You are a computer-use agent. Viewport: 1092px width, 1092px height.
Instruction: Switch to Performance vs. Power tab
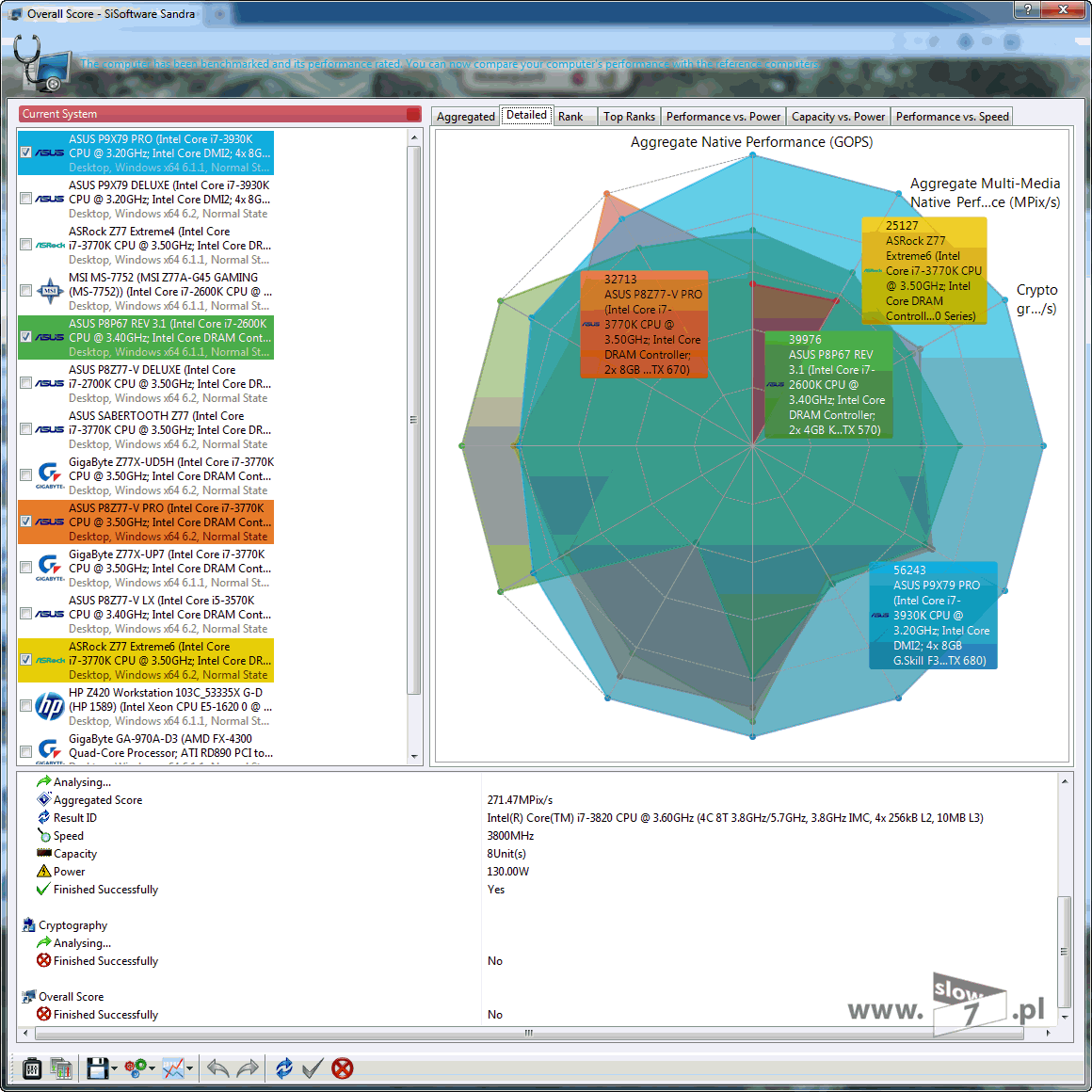pyautogui.click(x=723, y=117)
